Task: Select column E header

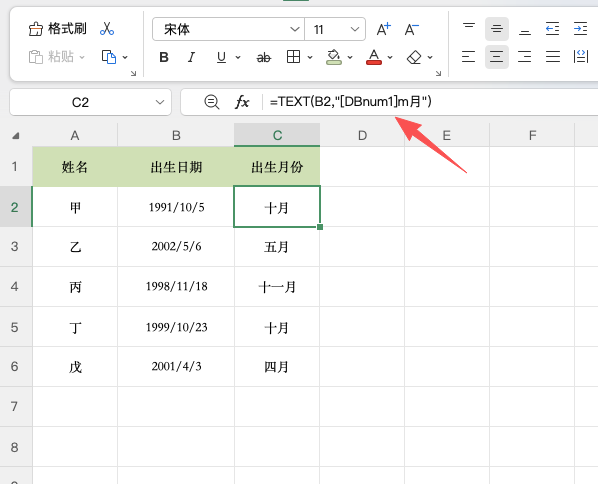Action: (x=447, y=135)
